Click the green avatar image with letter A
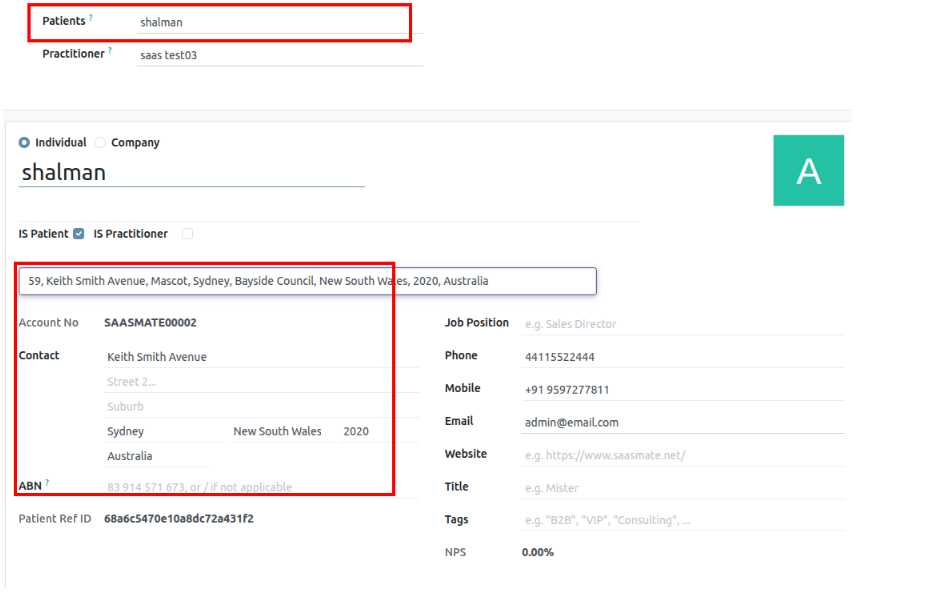Viewport: 935px width, 605px height. tap(808, 171)
